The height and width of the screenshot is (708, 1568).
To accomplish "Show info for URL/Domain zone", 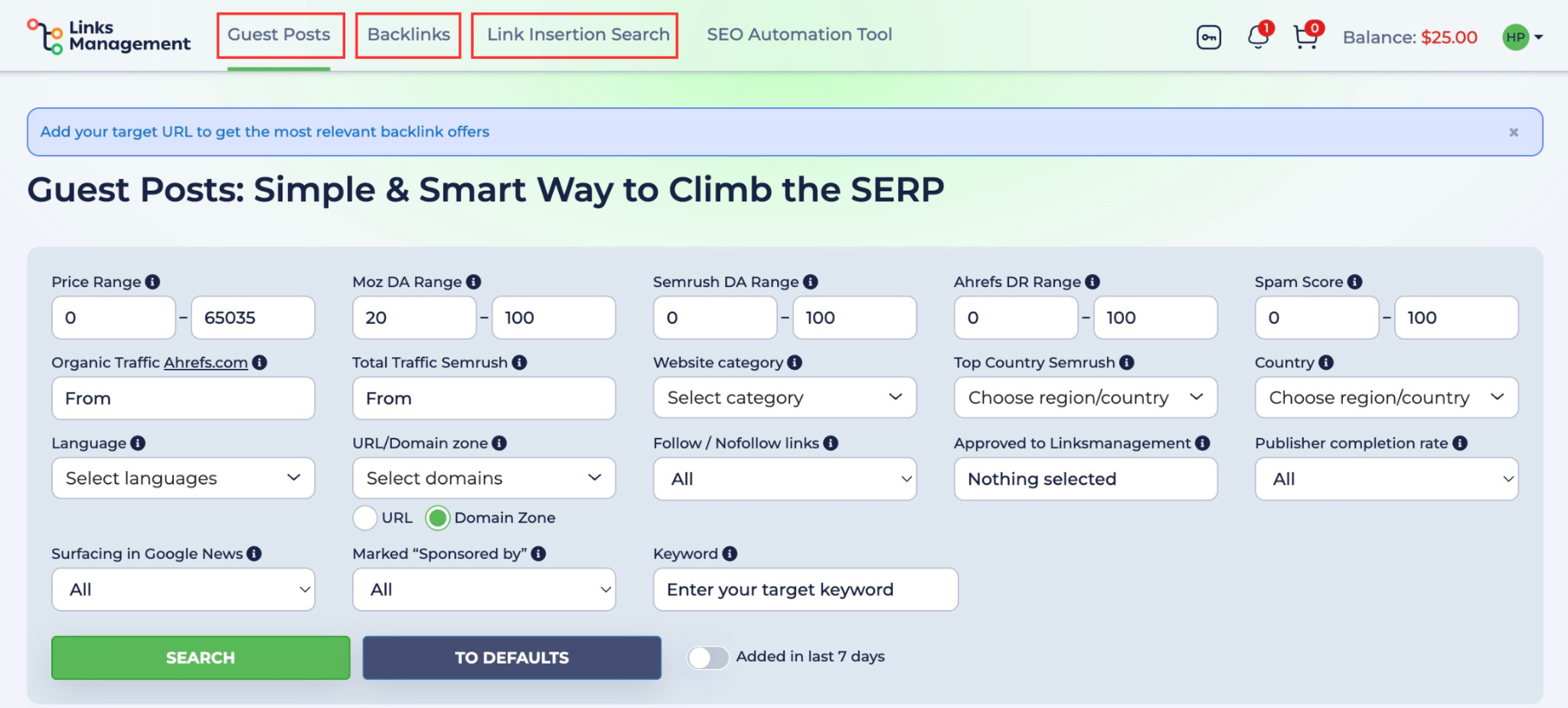I will [499, 442].
